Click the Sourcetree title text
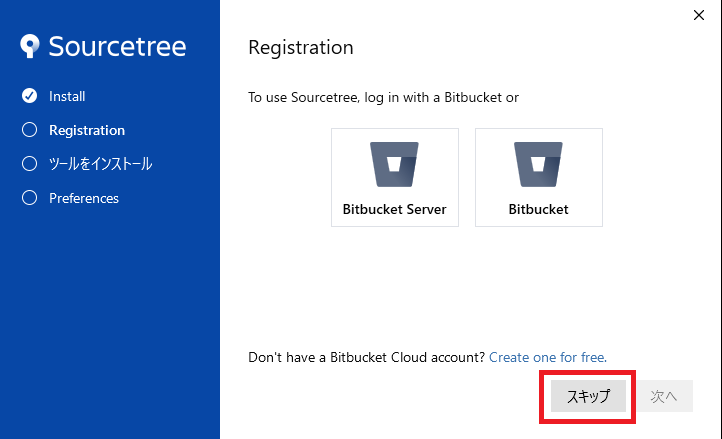The width and height of the screenshot is (722, 439). (x=117, y=46)
